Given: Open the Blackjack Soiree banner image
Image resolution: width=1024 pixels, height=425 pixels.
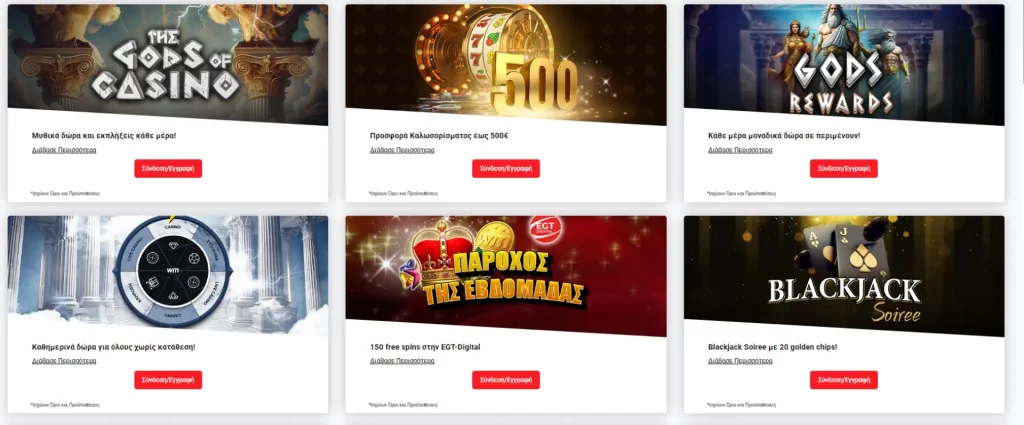Looking at the screenshot, I should click(844, 275).
